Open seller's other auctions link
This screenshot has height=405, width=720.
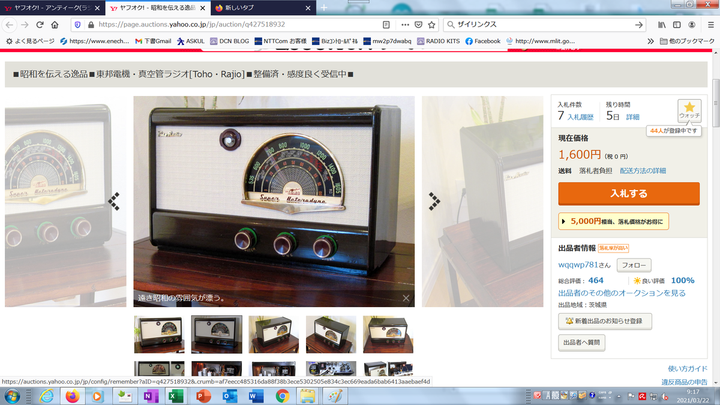[x=621, y=293]
